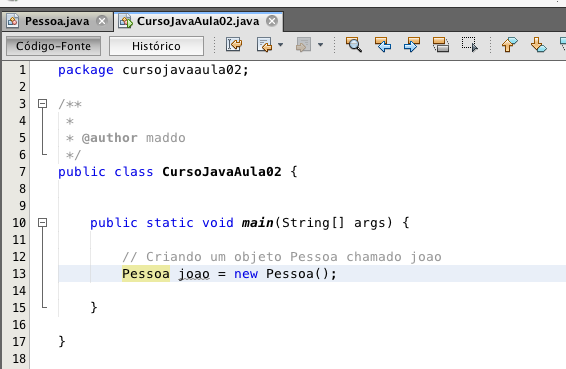Screen dimensions: 566x369
Task: Click the '*/' comment end on line 6
Action: [74, 155]
